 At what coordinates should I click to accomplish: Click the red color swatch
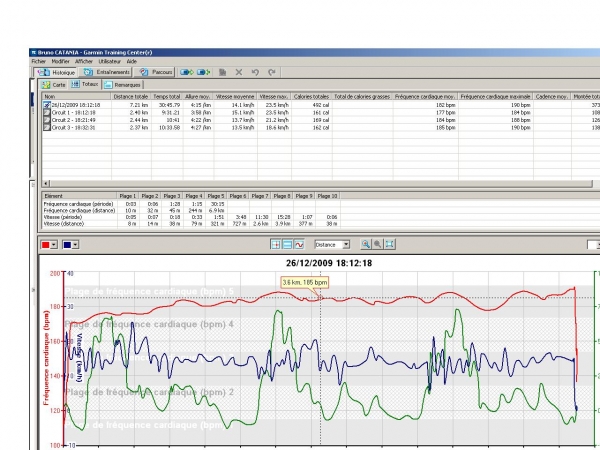coord(46,245)
